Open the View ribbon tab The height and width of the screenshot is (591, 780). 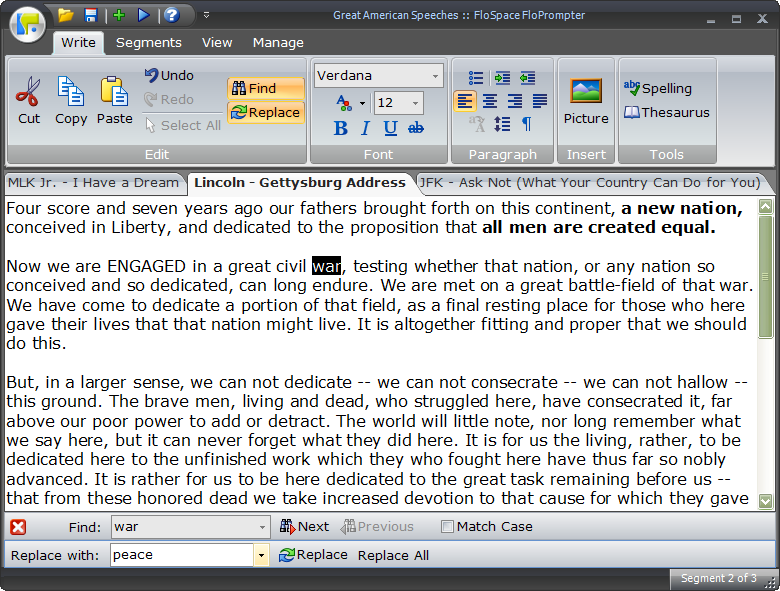(x=217, y=43)
